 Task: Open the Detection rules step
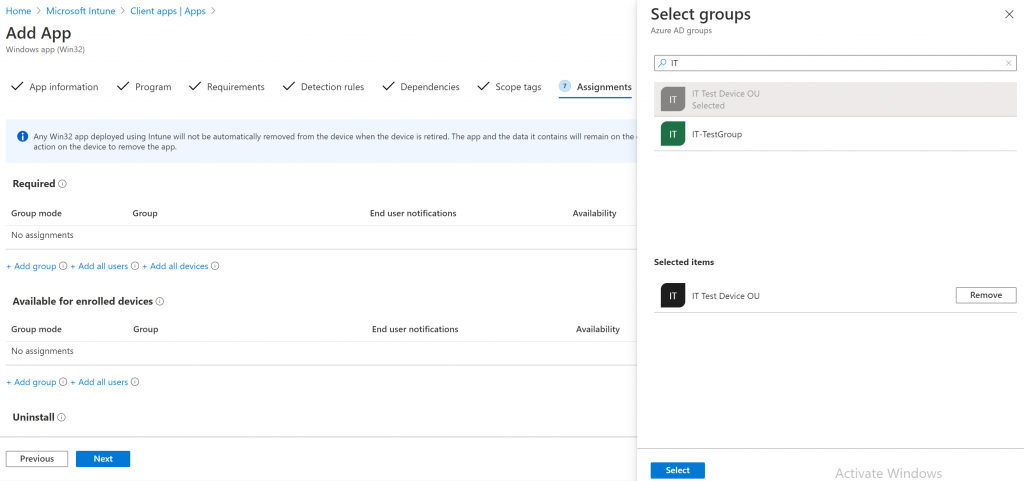coord(323,87)
